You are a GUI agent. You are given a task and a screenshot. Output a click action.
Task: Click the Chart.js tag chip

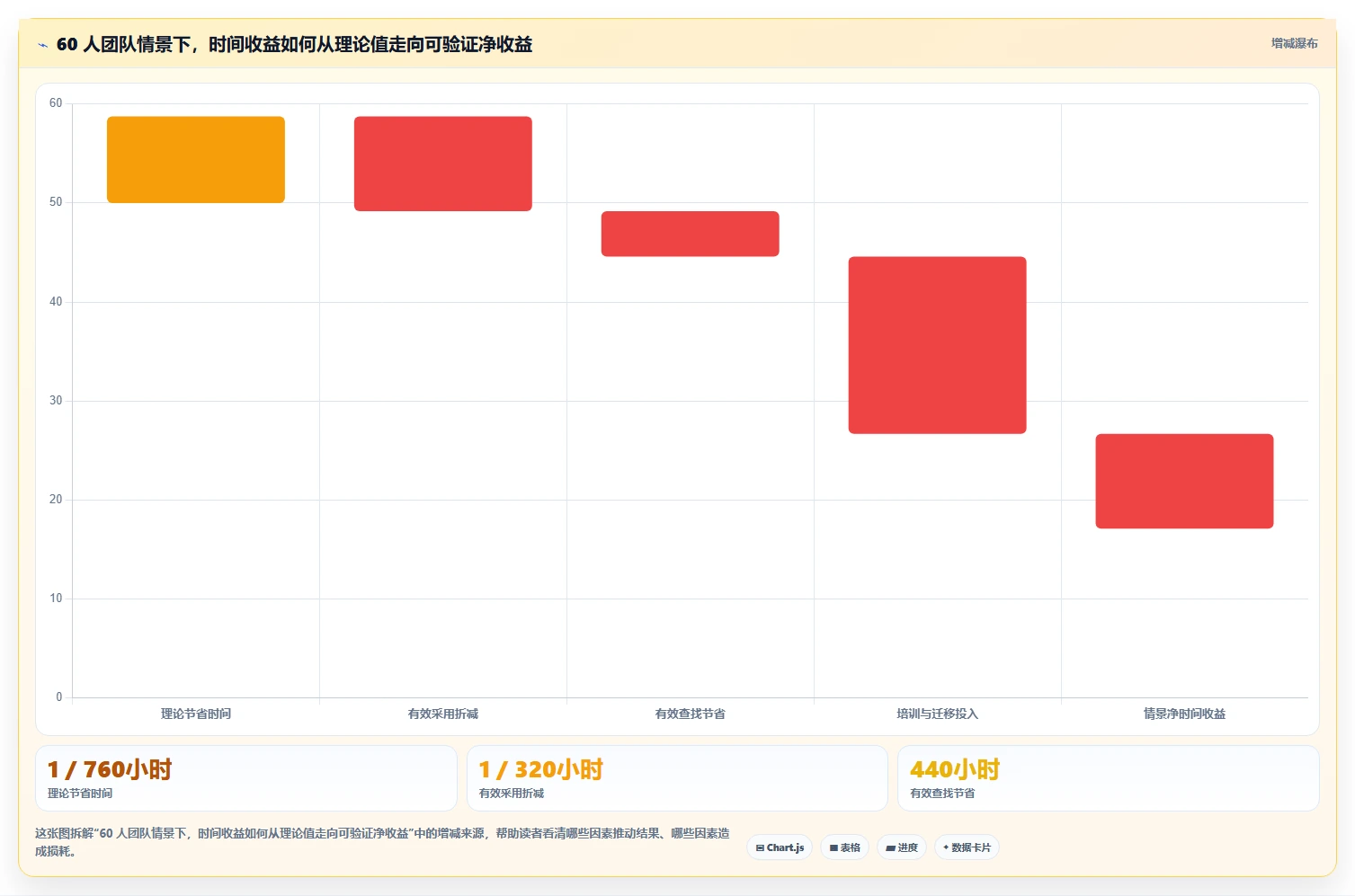coord(780,847)
